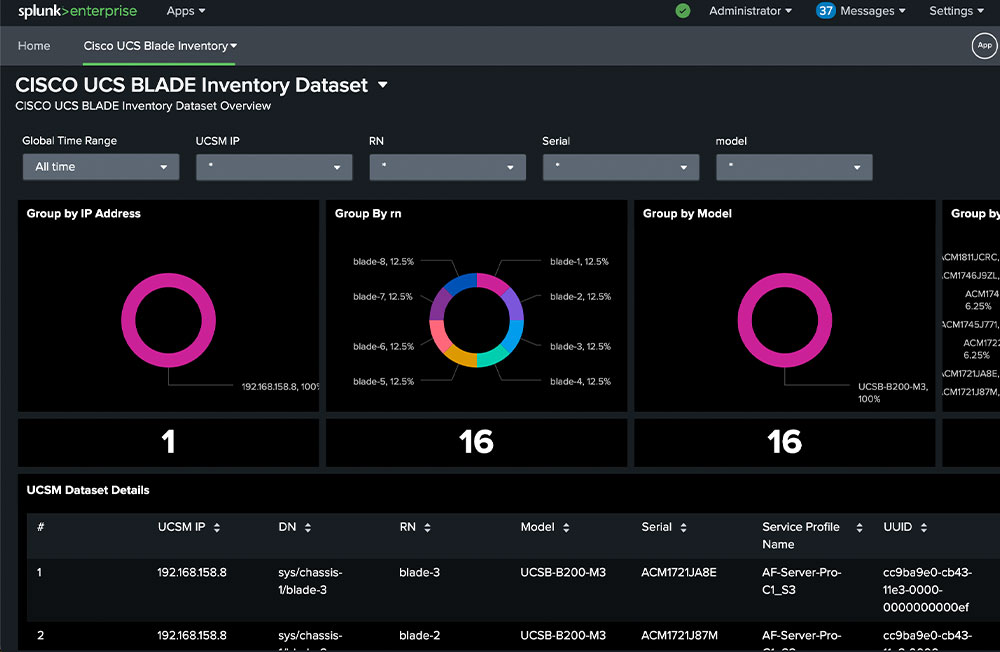Open the Serial filter dropdown

tap(621, 167)
